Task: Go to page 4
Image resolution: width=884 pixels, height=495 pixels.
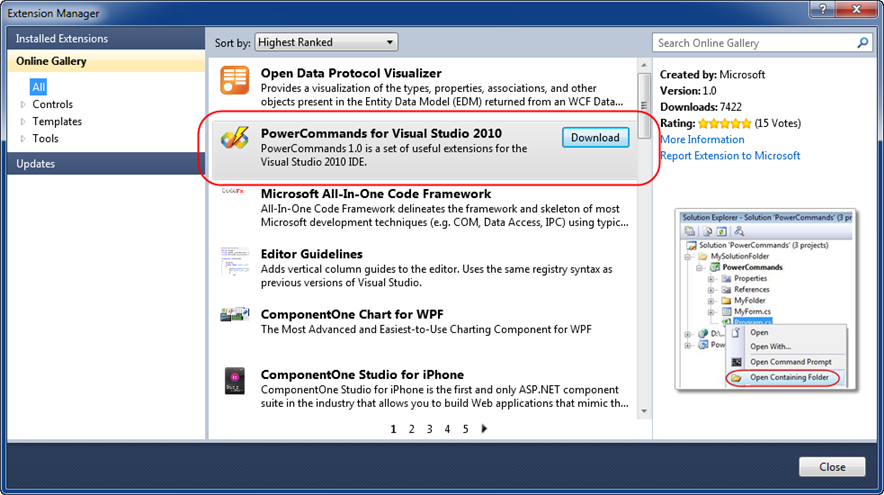Action: point(447,429)
